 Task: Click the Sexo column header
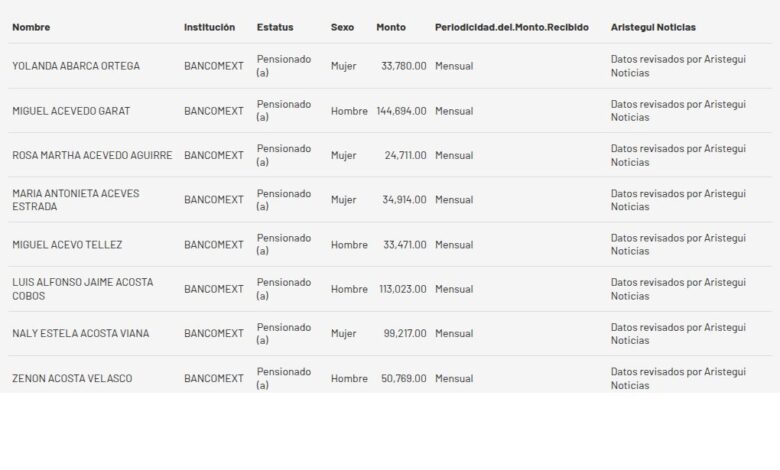pos(343,27)
